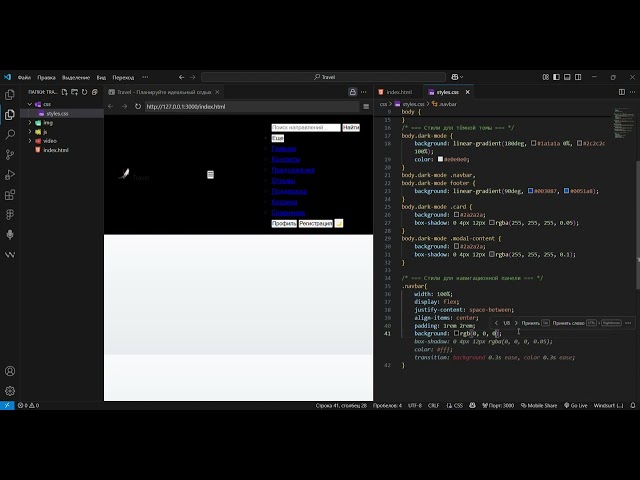
Task: Expand the img folder in explorer
Action: click(30, 122)
